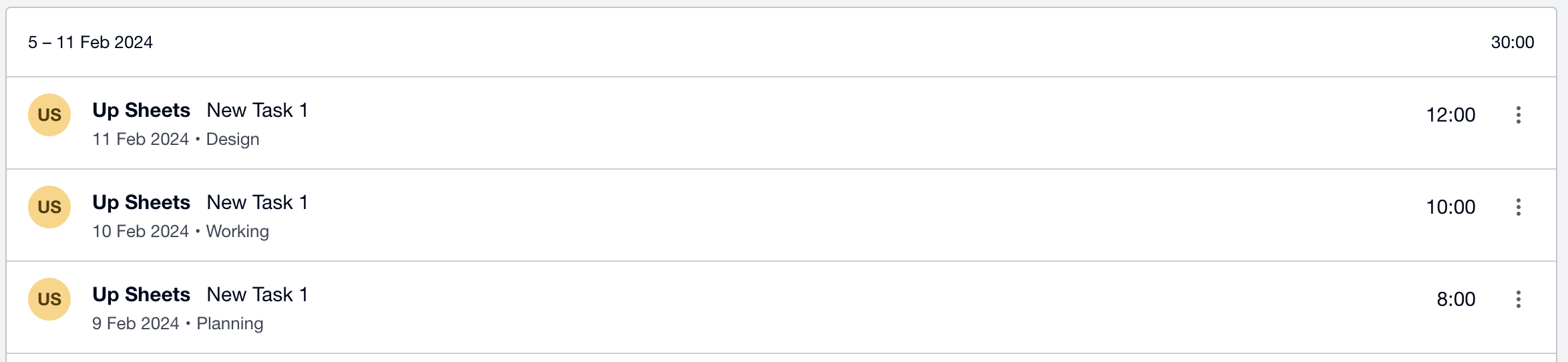Click New Task 1 in the Design entry
The image size is (1568, 362).
coord(257,110)
